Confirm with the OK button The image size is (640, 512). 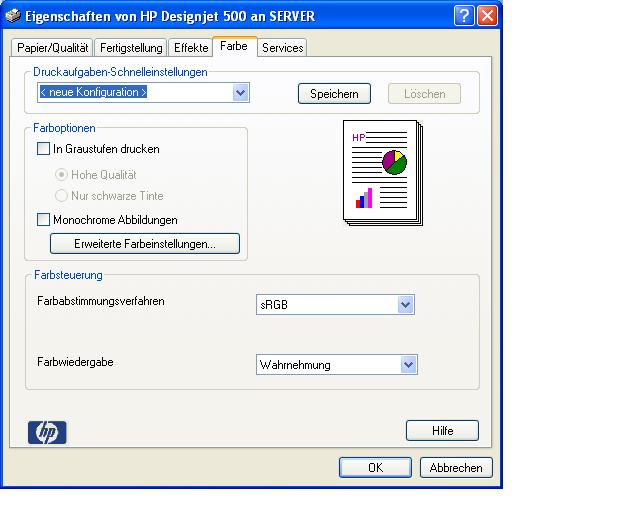click(376, 467)
